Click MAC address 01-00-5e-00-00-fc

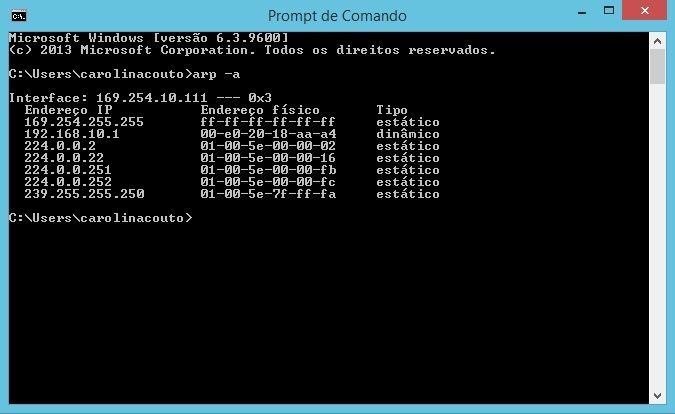click(x=268, y=182)
